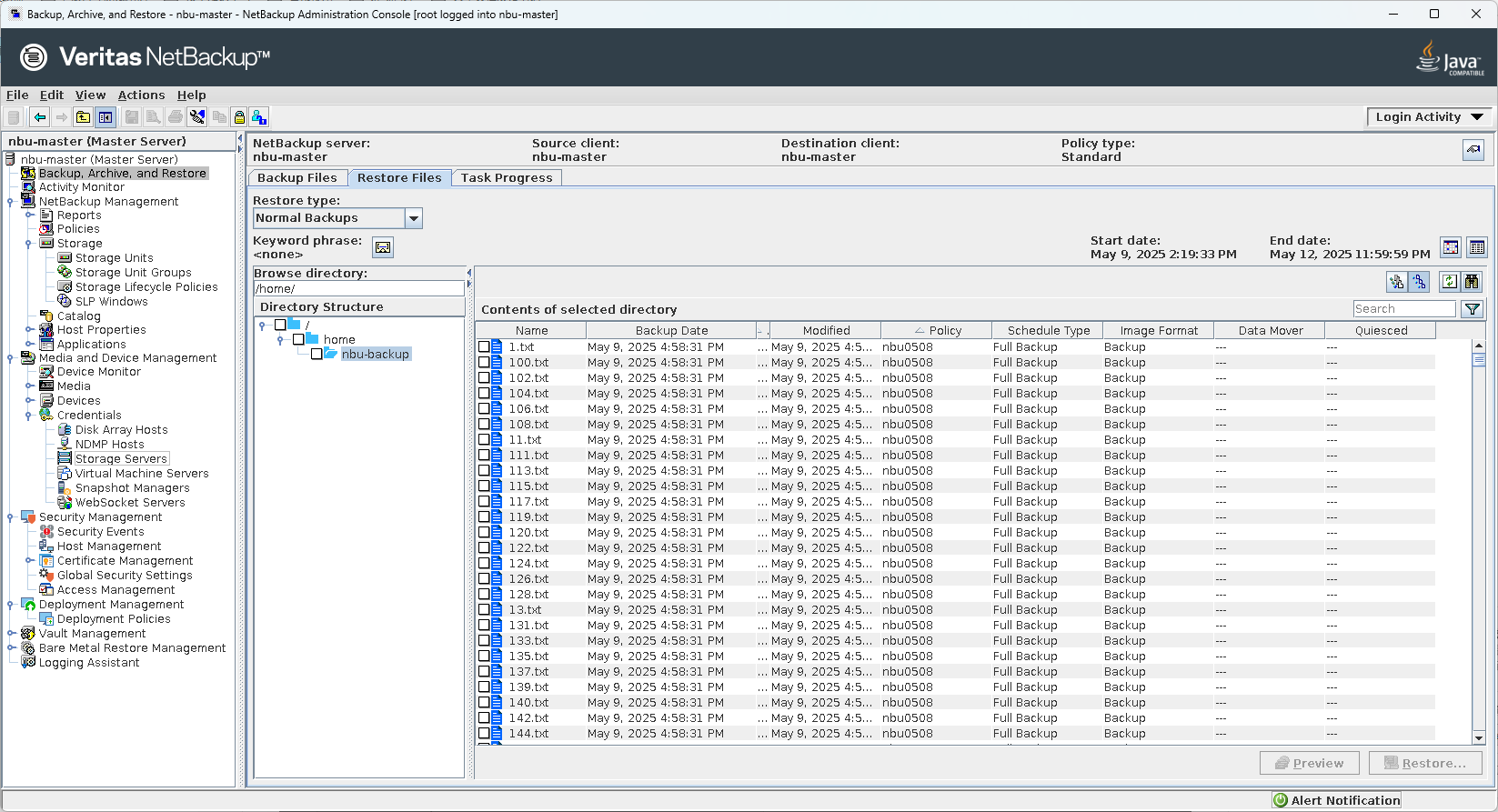Click the binoculars search backups icon

(x=1472, y=282)
